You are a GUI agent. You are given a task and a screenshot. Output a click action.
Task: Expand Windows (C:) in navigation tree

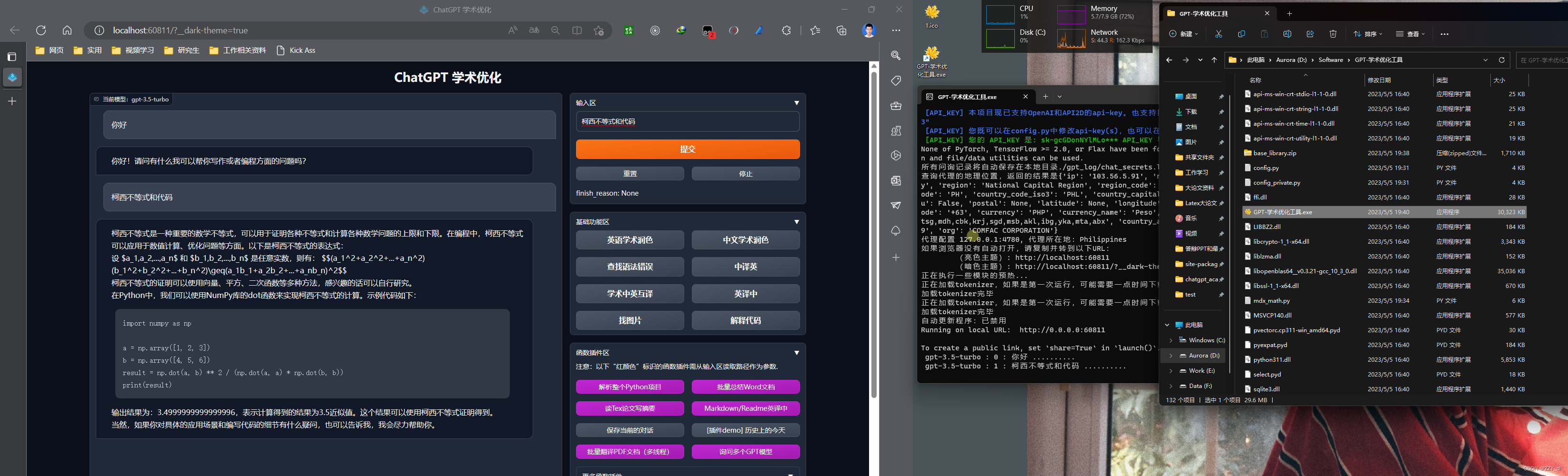tap(1171, 340)
